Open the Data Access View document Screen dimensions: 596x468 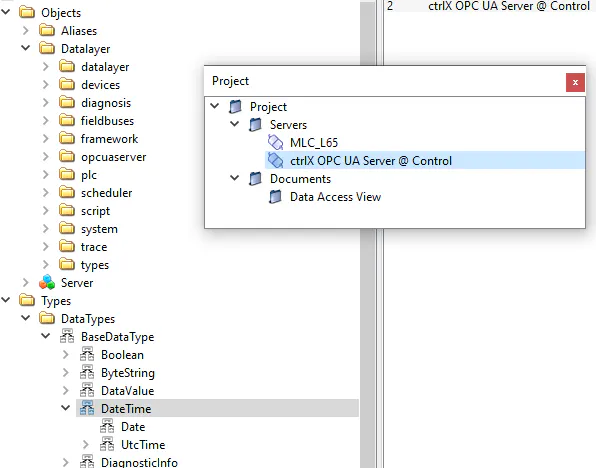pos(335,197)
